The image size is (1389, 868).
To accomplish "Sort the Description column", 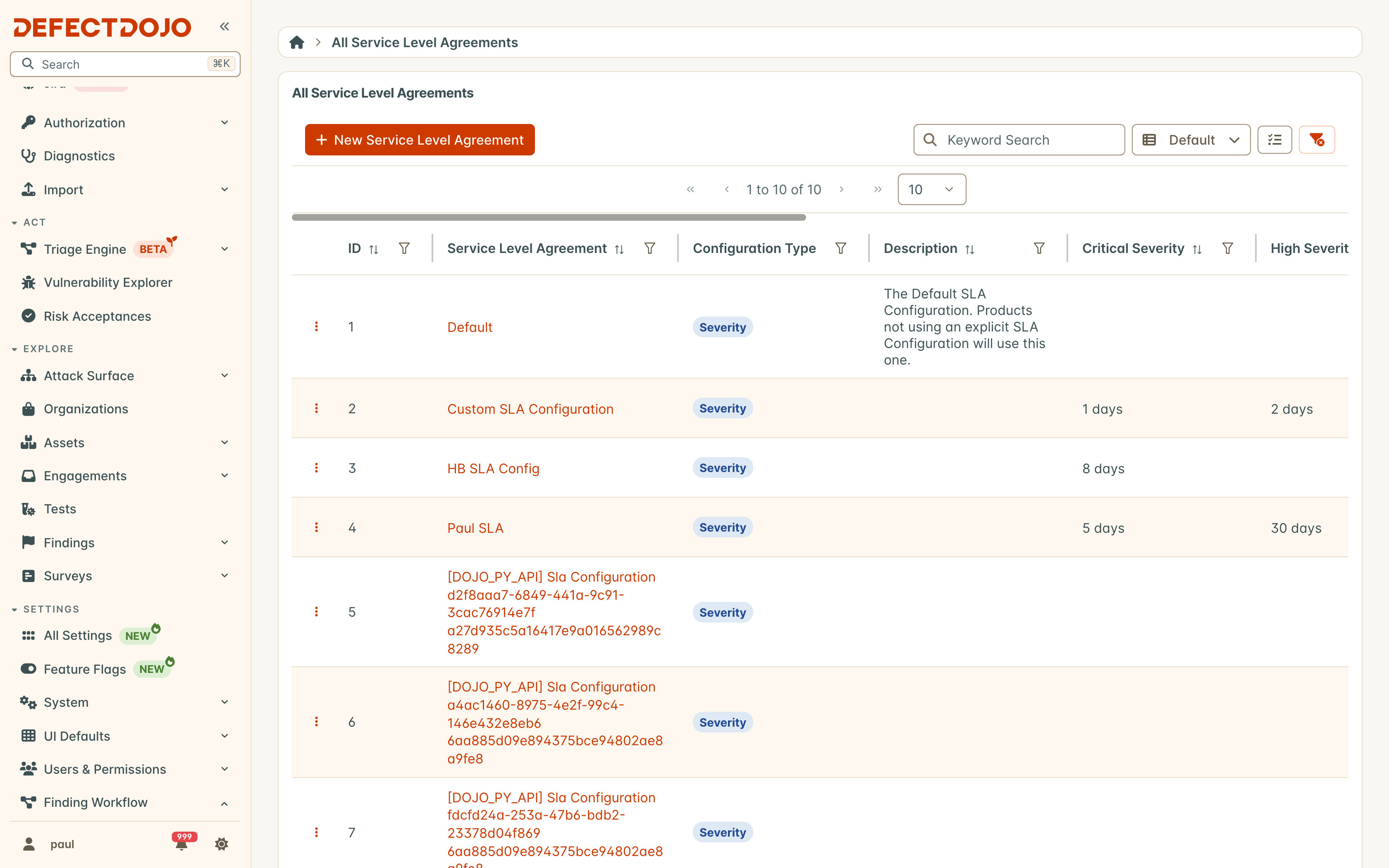I will [x=970, y=249].
